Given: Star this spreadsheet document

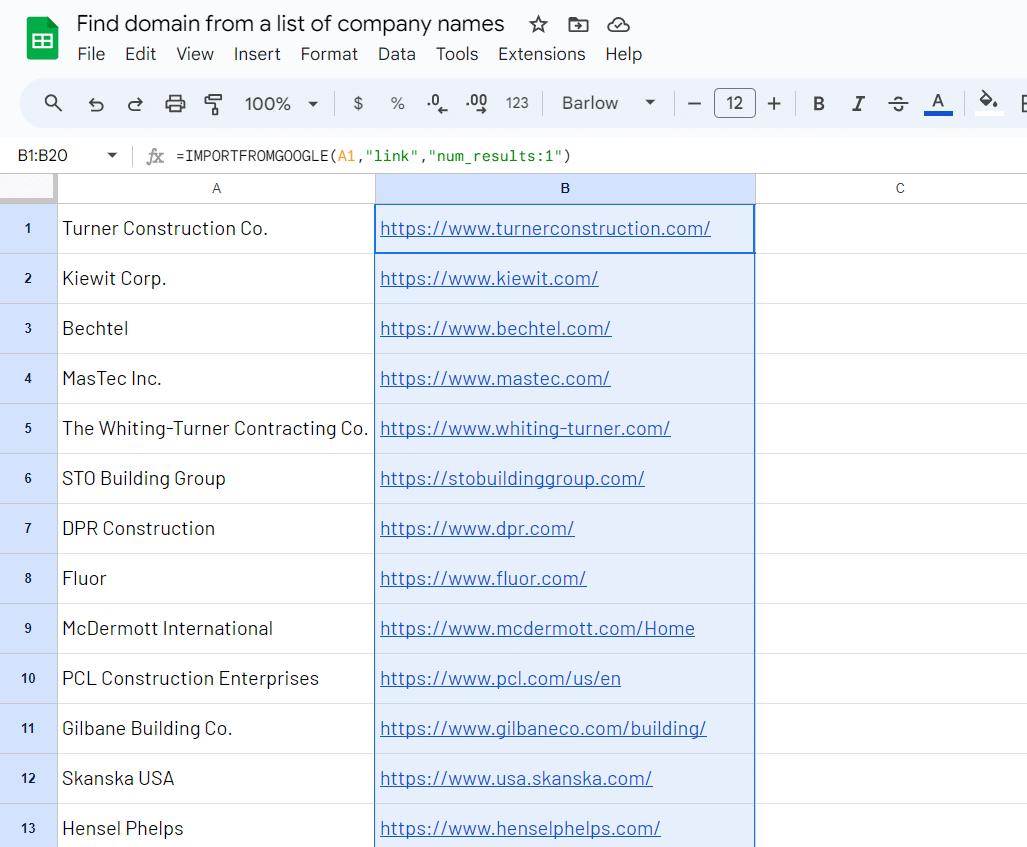Looking at the screenshot, I should (538, 25).
